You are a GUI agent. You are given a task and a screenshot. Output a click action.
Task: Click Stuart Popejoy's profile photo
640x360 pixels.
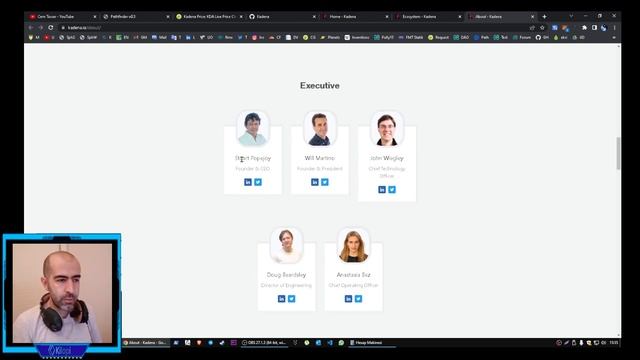253,129
